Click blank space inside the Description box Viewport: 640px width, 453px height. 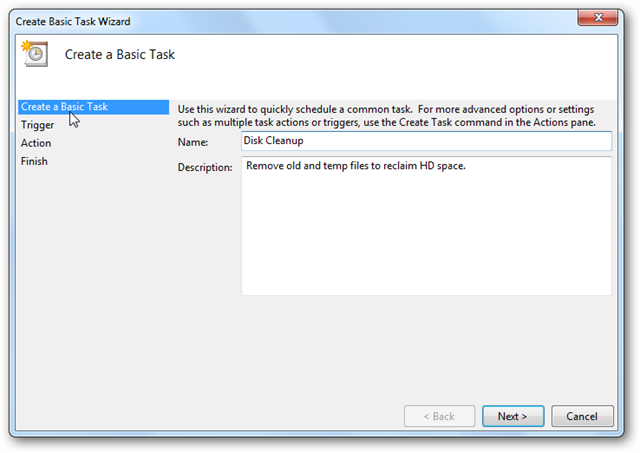pyautogui.click(x=426, y=237)
